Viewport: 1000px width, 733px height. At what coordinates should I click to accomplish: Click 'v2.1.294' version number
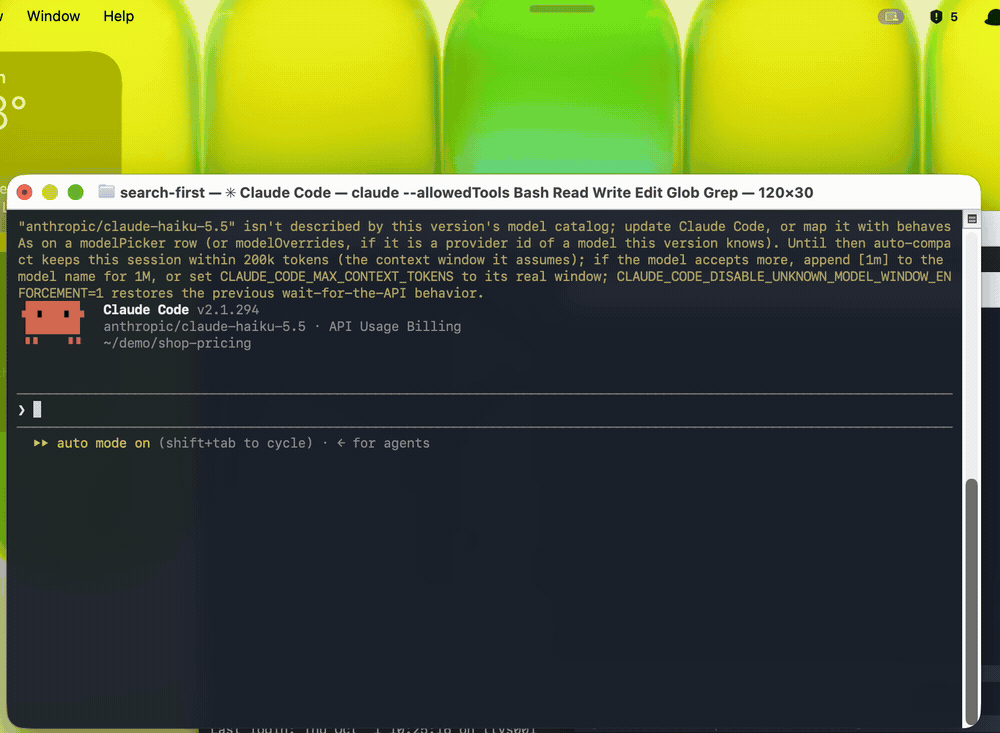(x=228, y=309)
